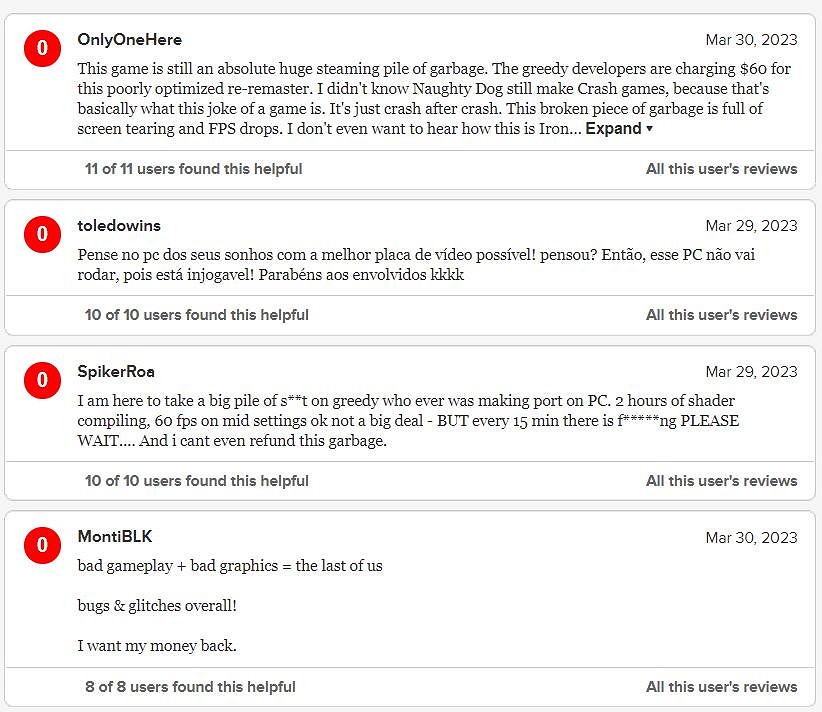Image resolution: width=822 pixels, height=712 pixels.
Task: View all reviews by toledowins
Action: tap(721, 315)
